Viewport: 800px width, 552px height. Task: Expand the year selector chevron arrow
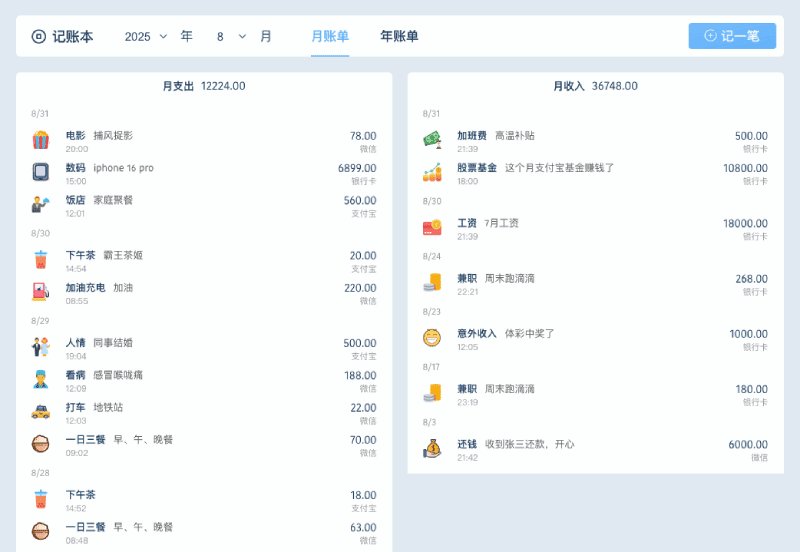point(163,36)
